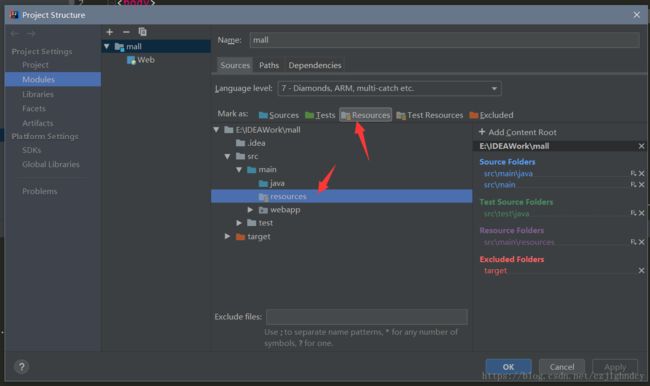Open SDKs platform settings
This screenshot has width=650, height=386.
click(32, 150)
